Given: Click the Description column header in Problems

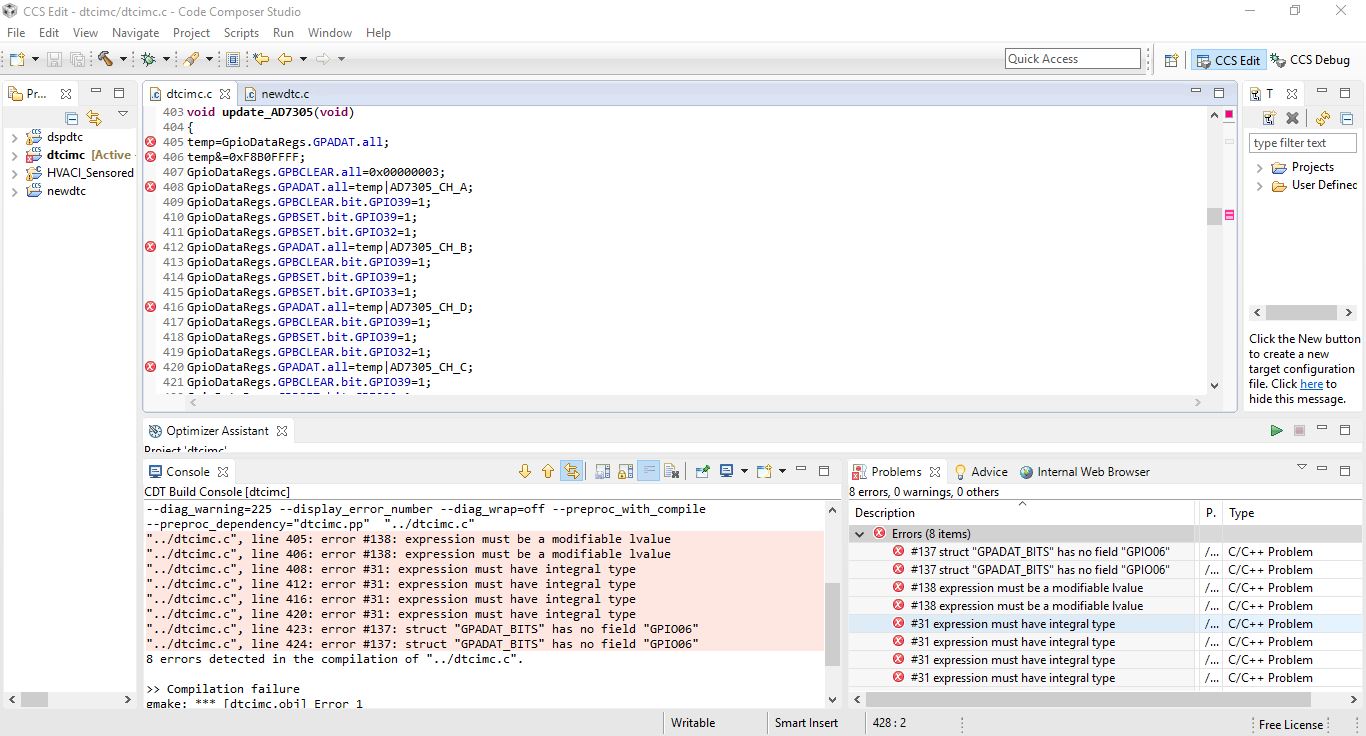Looking at the screenshot, I should click(x=1022, y=513).
